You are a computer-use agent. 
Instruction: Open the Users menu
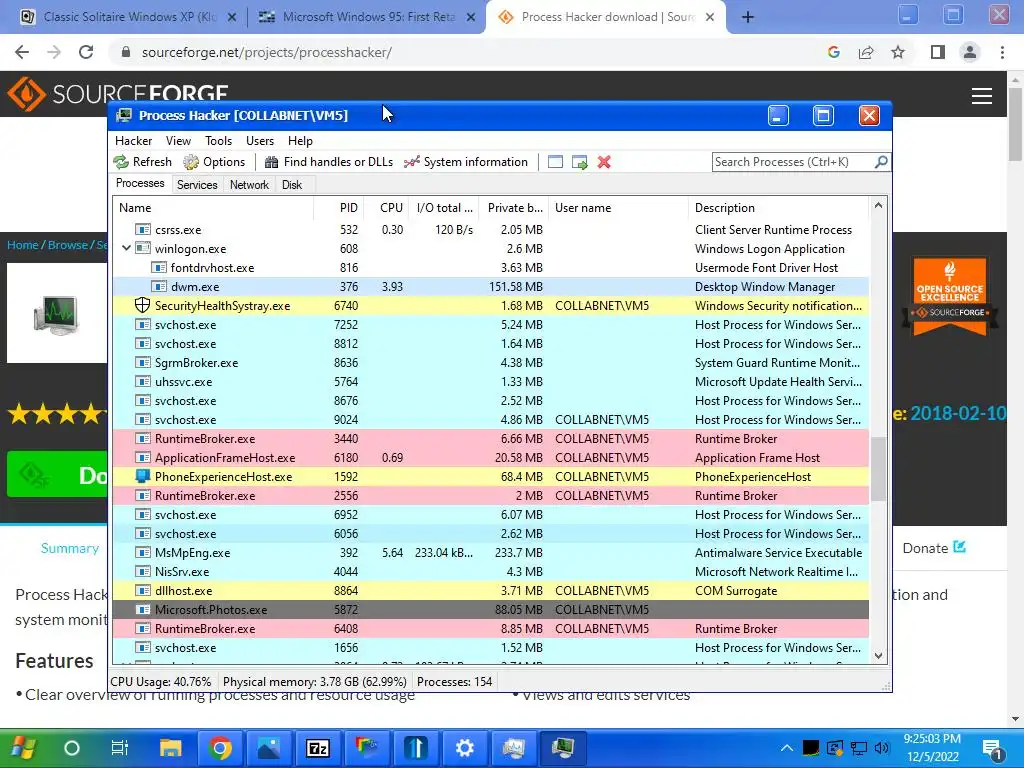pos(260,141)
